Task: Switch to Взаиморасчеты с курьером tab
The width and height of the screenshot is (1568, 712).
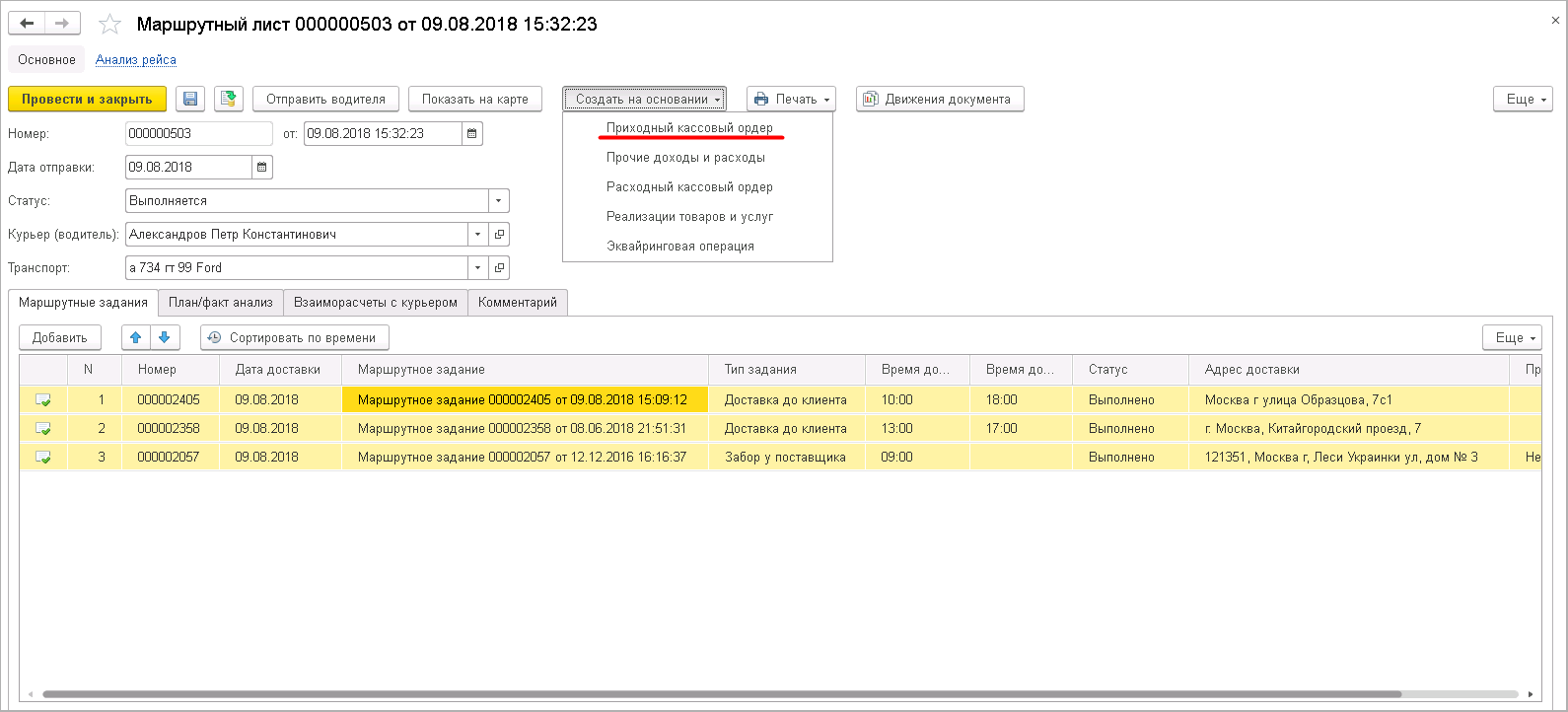Action: (376, 303)
